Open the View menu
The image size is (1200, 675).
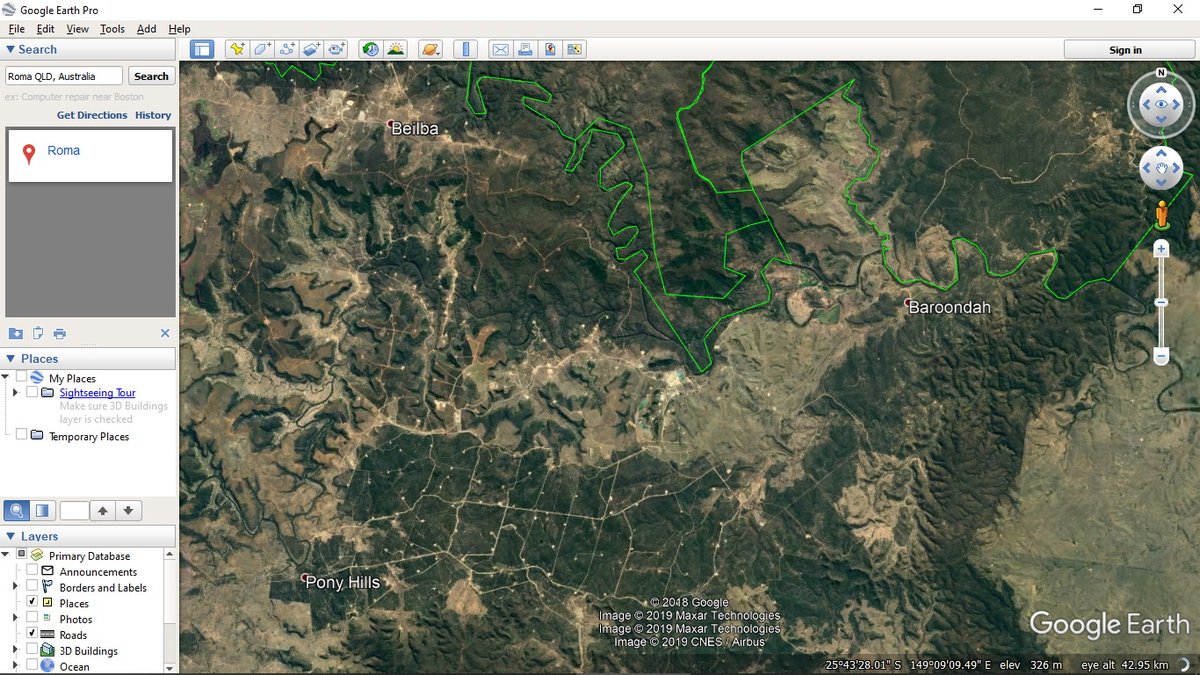pyautogui.click(x=77, y=29)
